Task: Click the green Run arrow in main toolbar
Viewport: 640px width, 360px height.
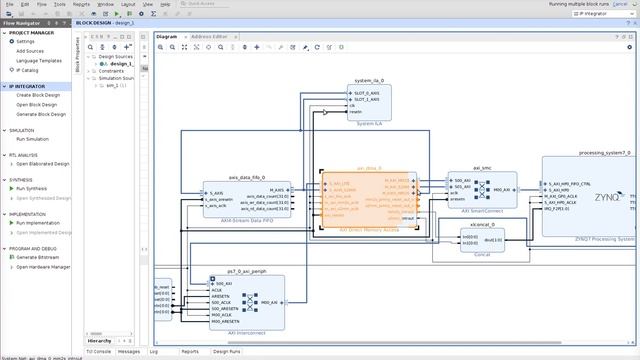Action: coord(117,14)
